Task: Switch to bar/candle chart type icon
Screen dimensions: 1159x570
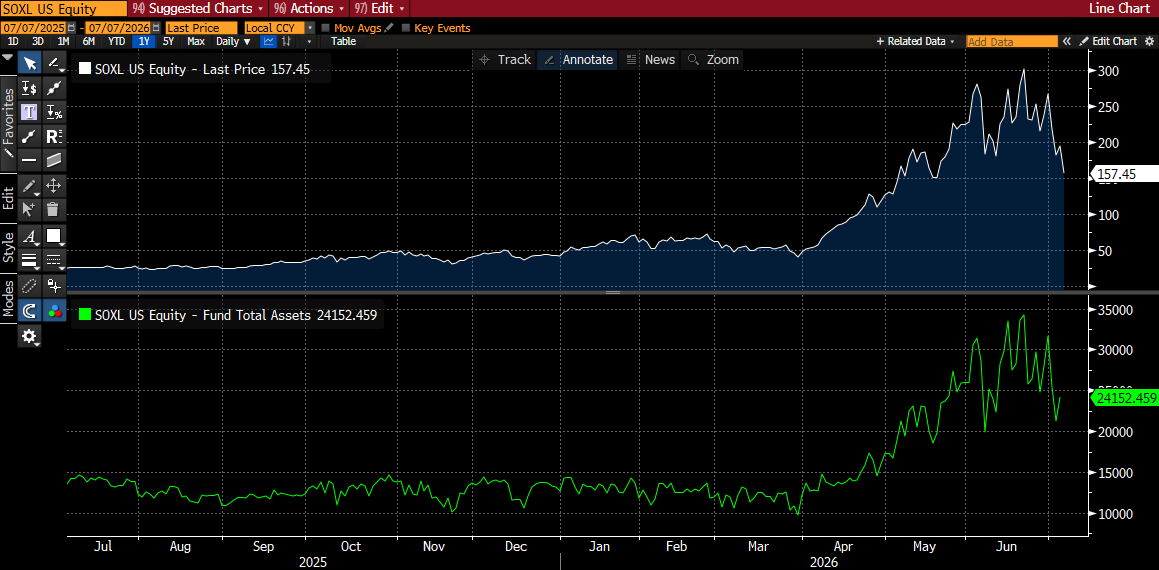Action: [285, 41]
